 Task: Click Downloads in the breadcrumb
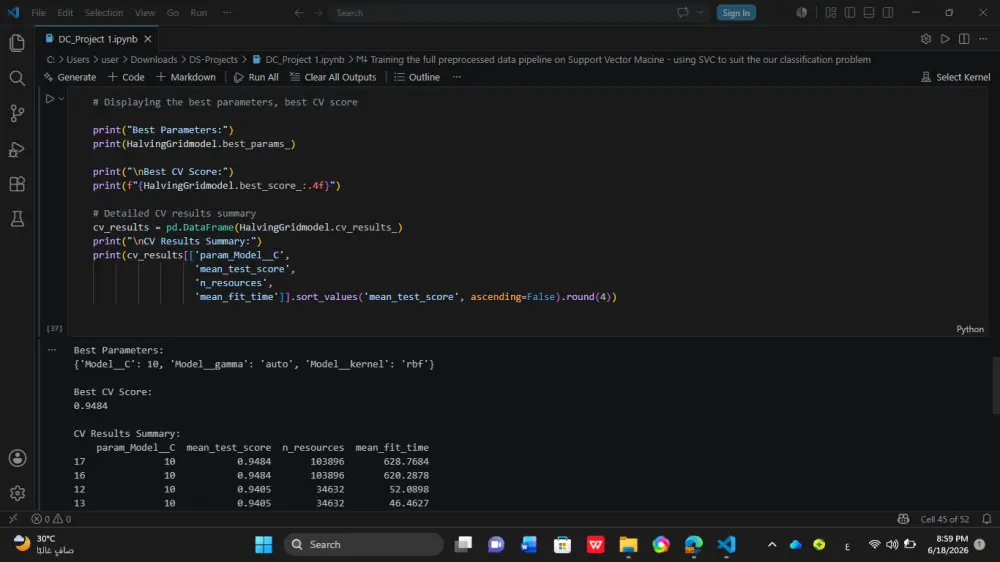click(x=154, y=59)
